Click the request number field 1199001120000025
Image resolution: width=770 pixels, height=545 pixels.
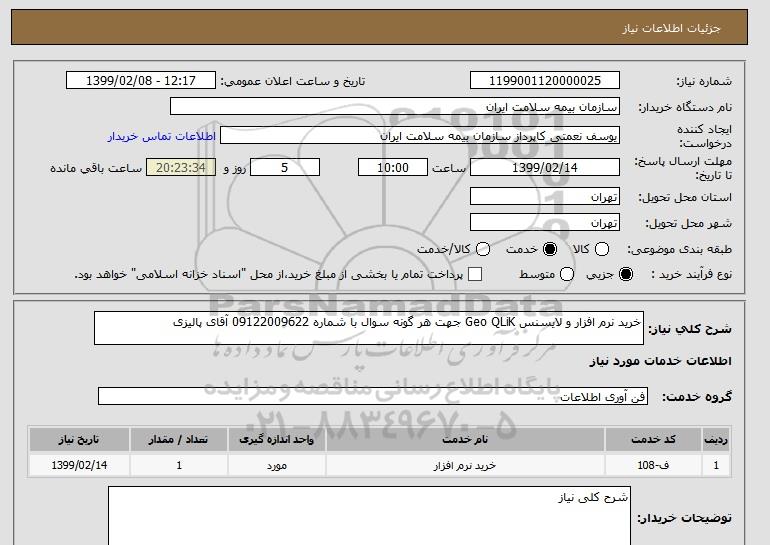pyautogui.click(x=545, y=81)
